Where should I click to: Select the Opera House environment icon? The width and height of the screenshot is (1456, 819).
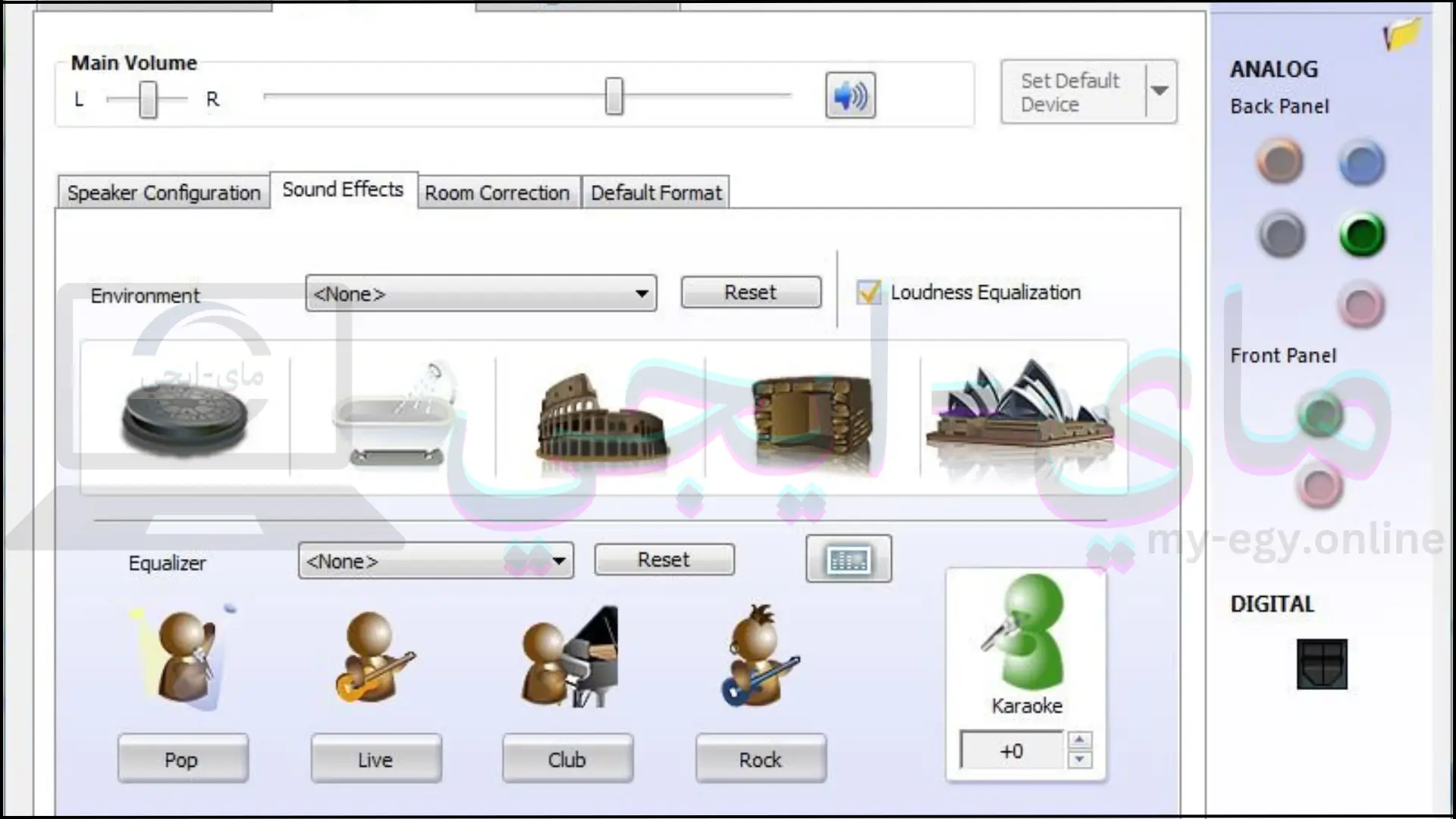tap(1020, 415)
